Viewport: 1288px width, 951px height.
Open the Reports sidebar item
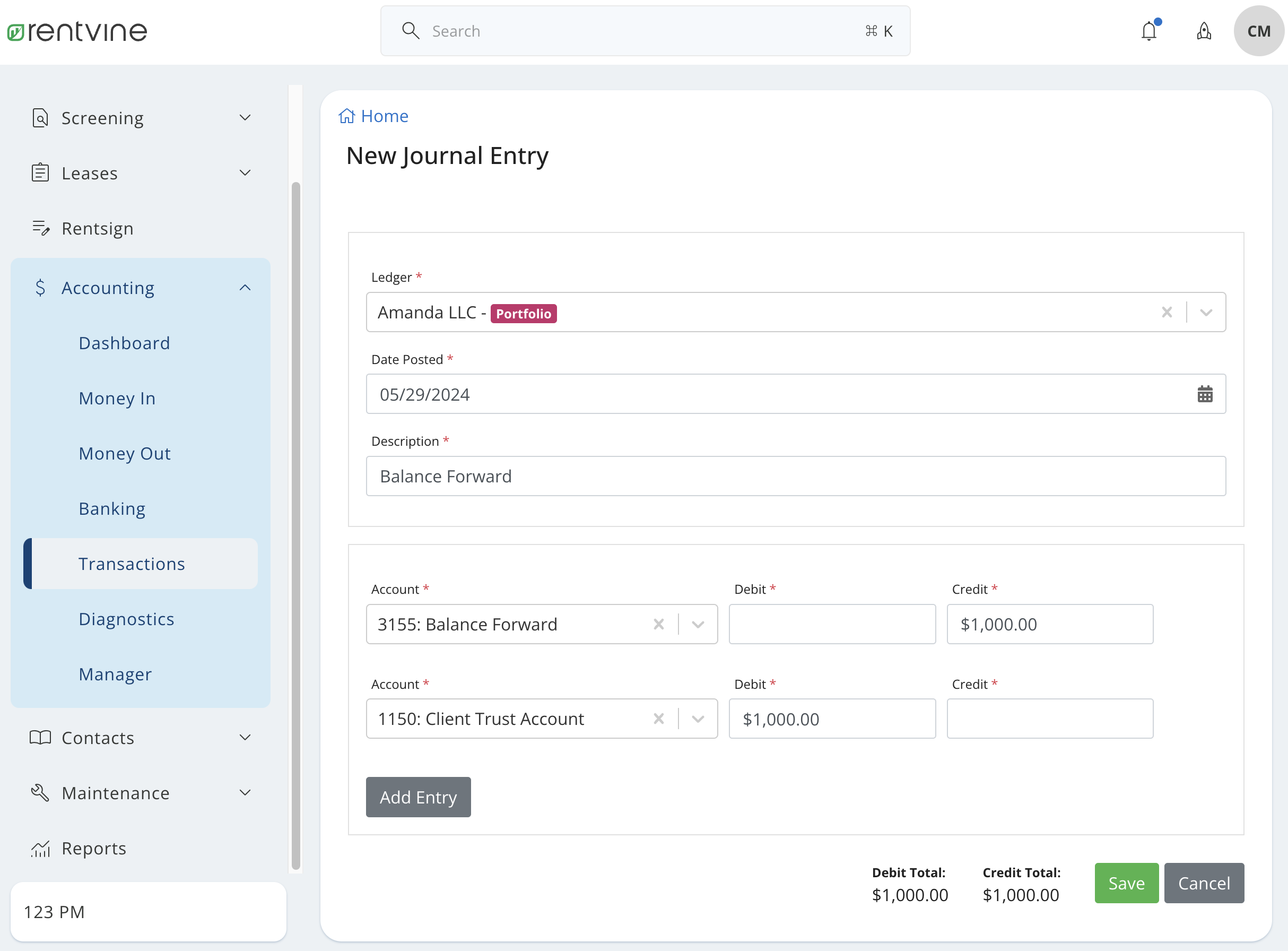coord(94,848)
